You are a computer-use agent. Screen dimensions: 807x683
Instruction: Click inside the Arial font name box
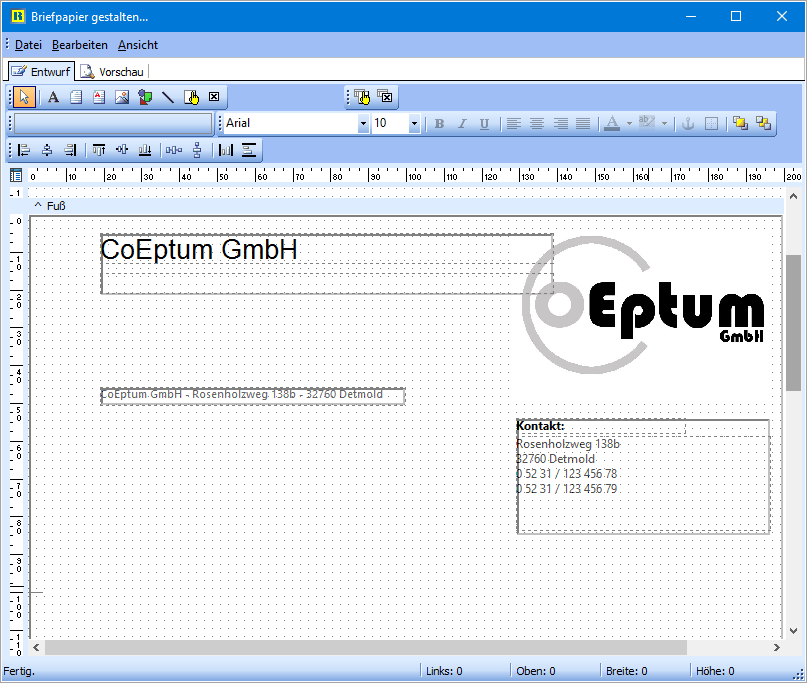click(x=291, y=124)
